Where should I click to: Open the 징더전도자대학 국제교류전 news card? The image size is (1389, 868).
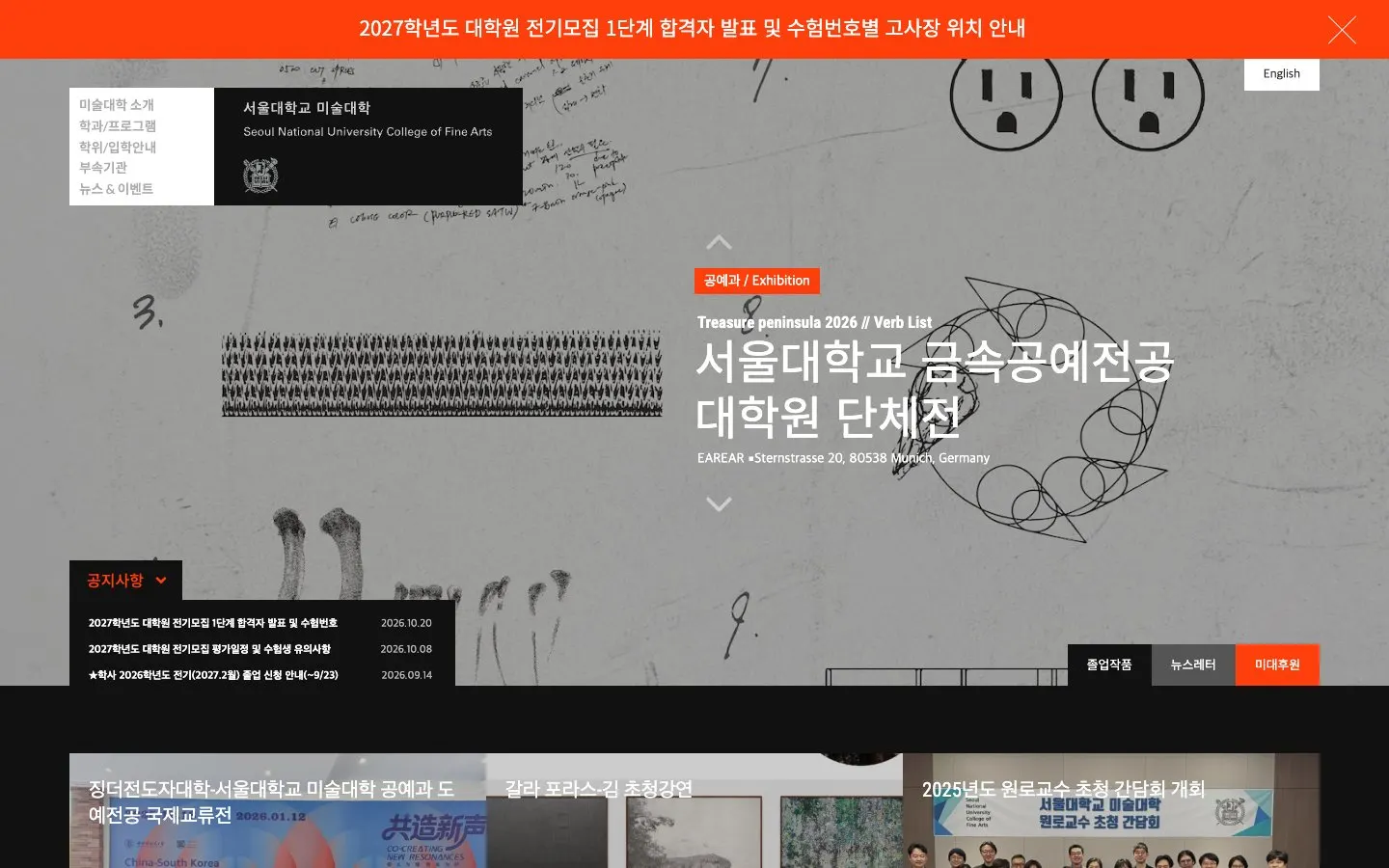click(278, 810)
